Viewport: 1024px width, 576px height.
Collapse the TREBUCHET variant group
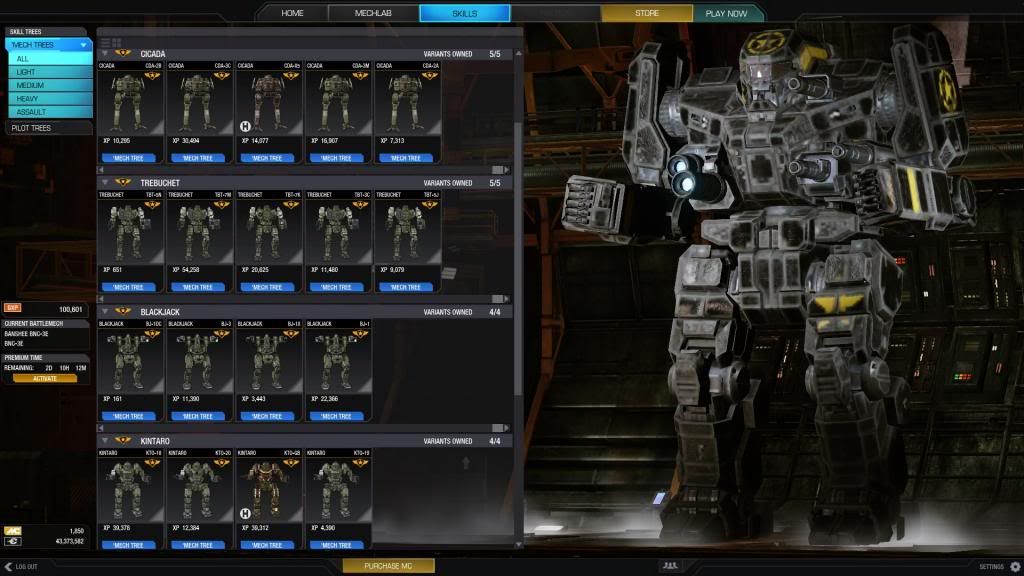click(105, 183)
